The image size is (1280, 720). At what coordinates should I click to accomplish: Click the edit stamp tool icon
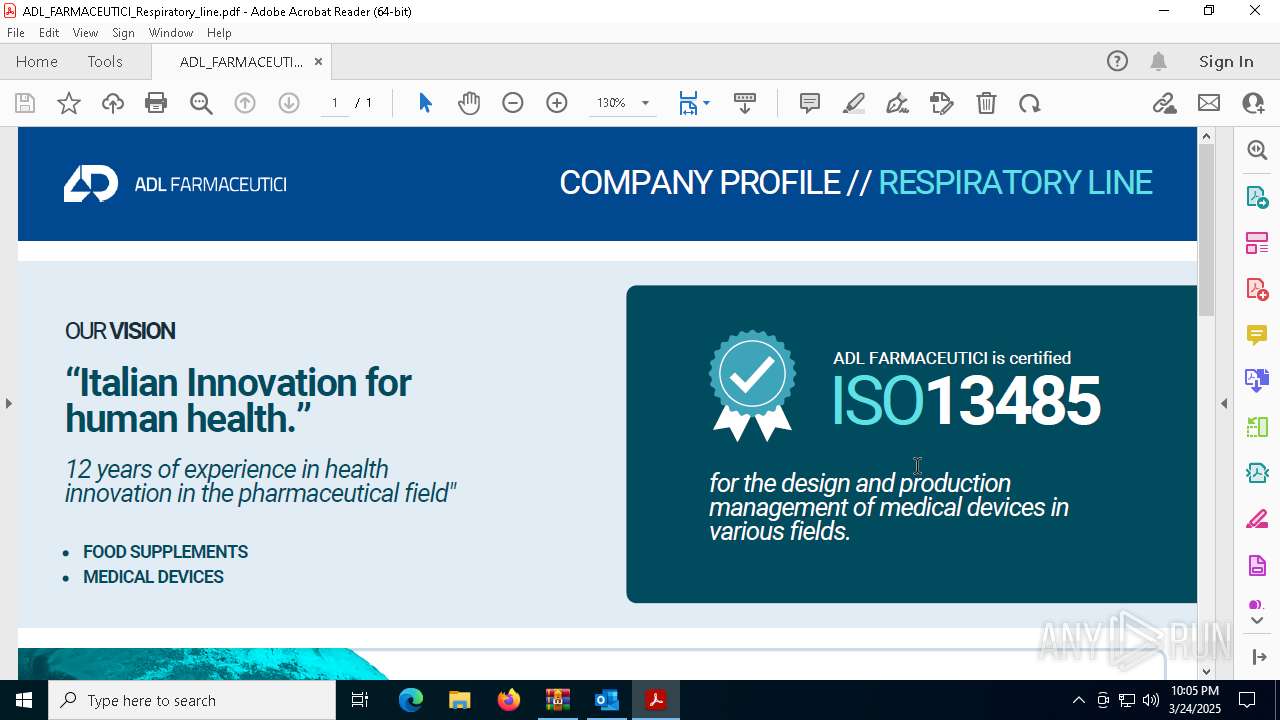tap(942, 103)
